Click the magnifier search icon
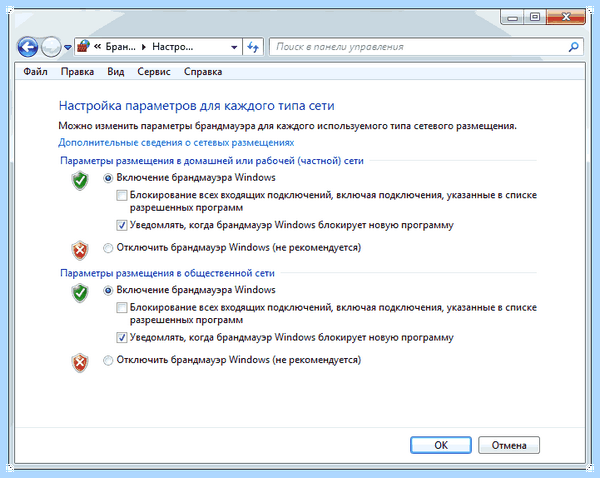The height and width of the screenshot is (478, 600). point(573,47)
